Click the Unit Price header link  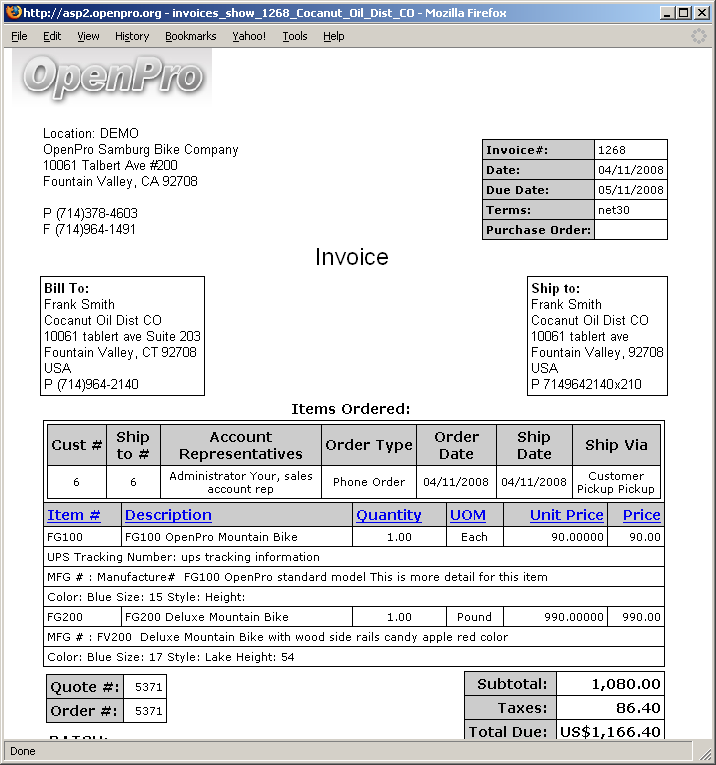pos(567,515)
